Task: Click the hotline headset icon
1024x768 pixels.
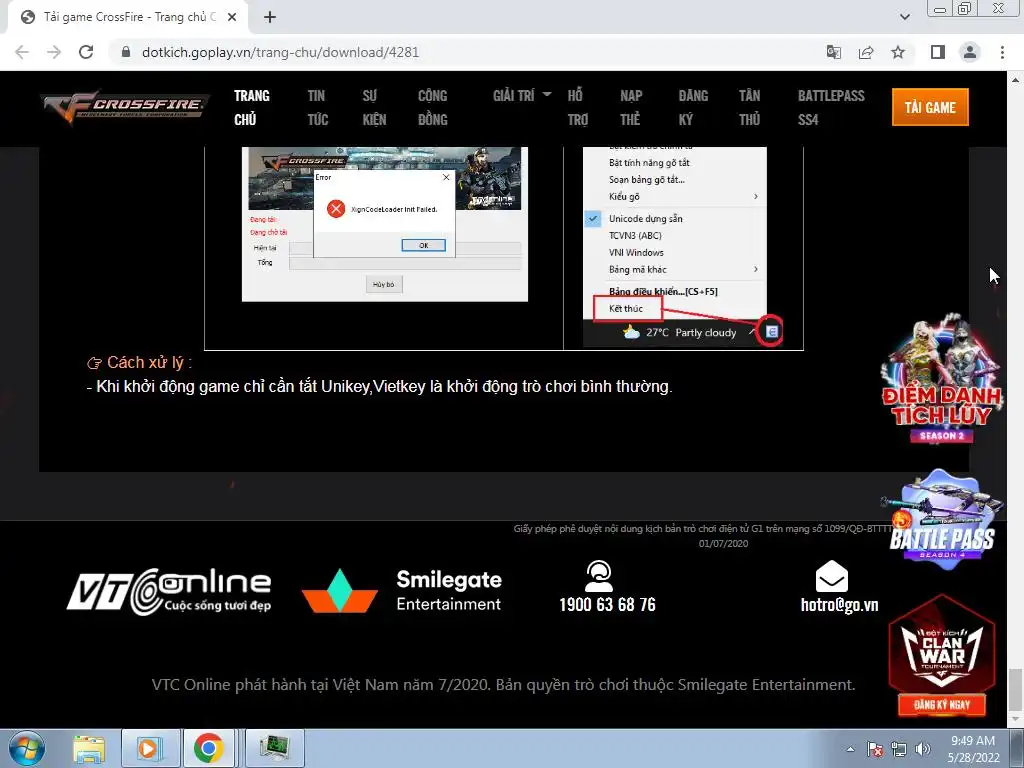Action: (599, 575)
